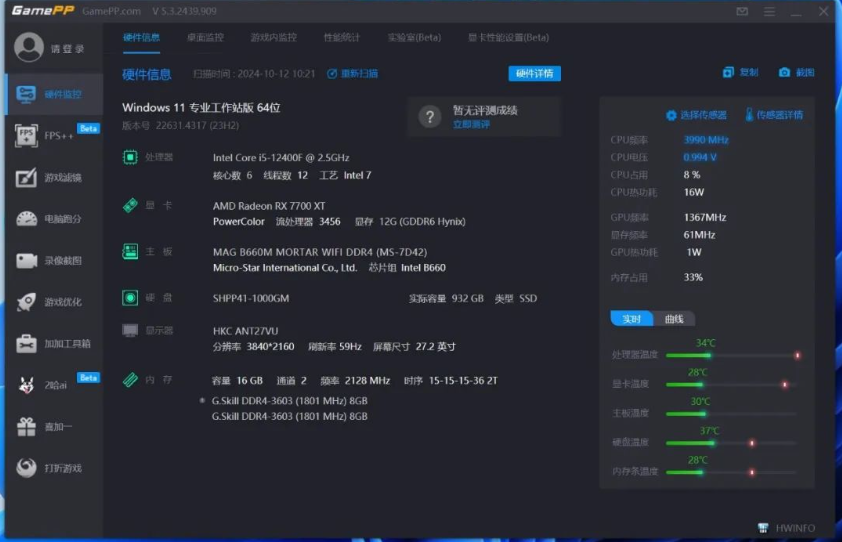Screen dimensions: 842x542
Task: Click the 硬件详情 button
Action: (534, 74)
